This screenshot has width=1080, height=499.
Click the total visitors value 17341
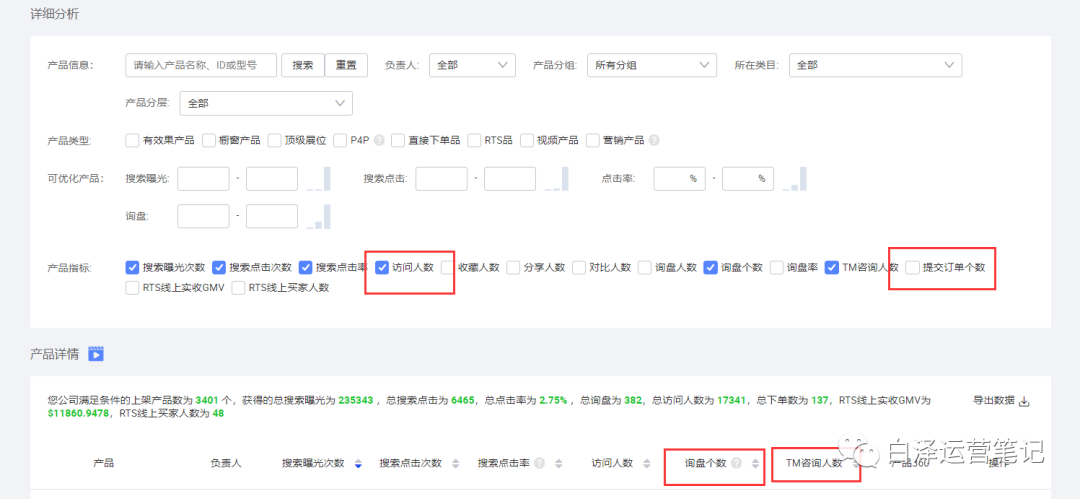731,400
